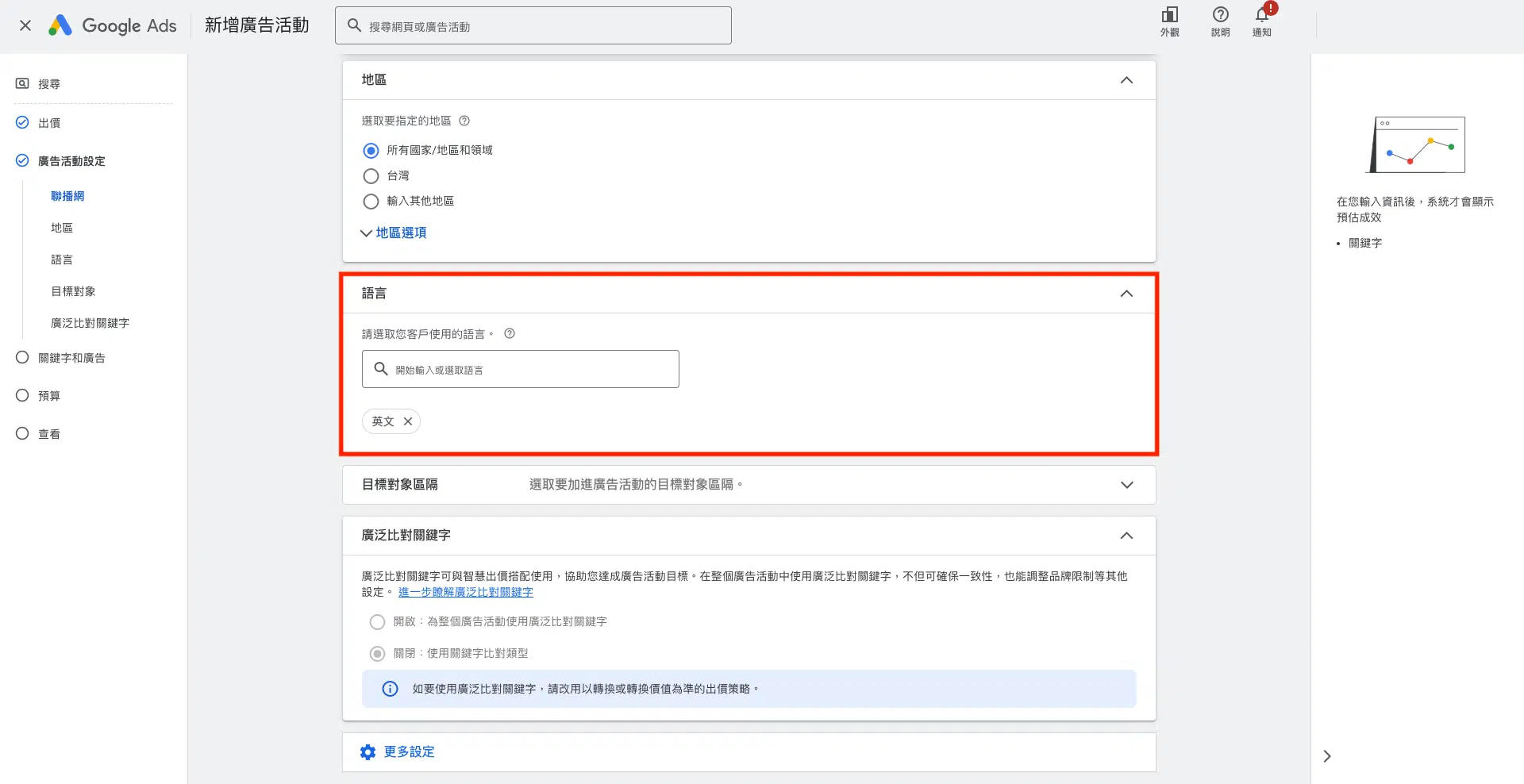
Task: Click help icon beside 選取要指定的地區
Action: [x=464, y=121]
